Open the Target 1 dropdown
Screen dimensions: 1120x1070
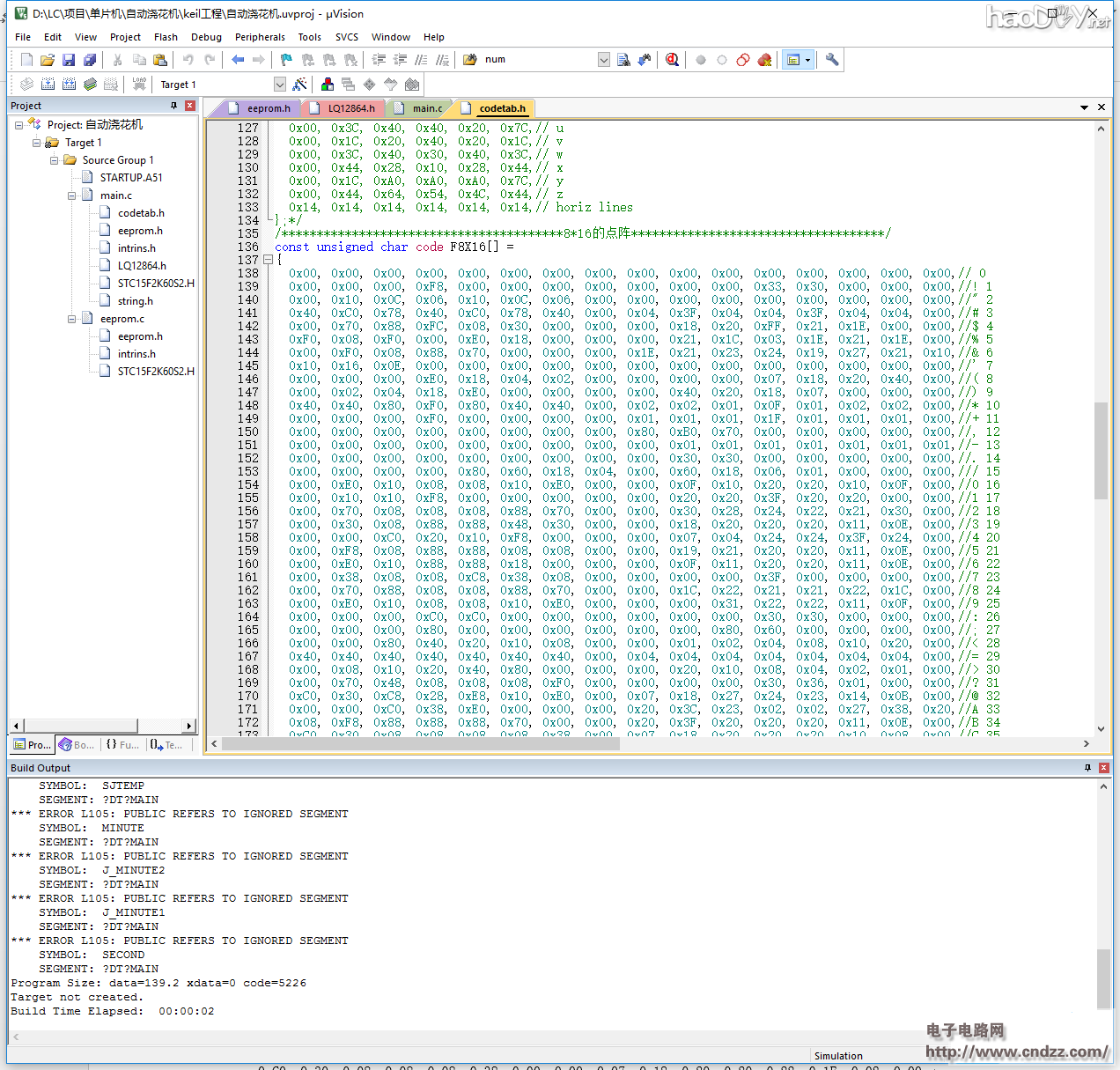(x=279, y=85)
